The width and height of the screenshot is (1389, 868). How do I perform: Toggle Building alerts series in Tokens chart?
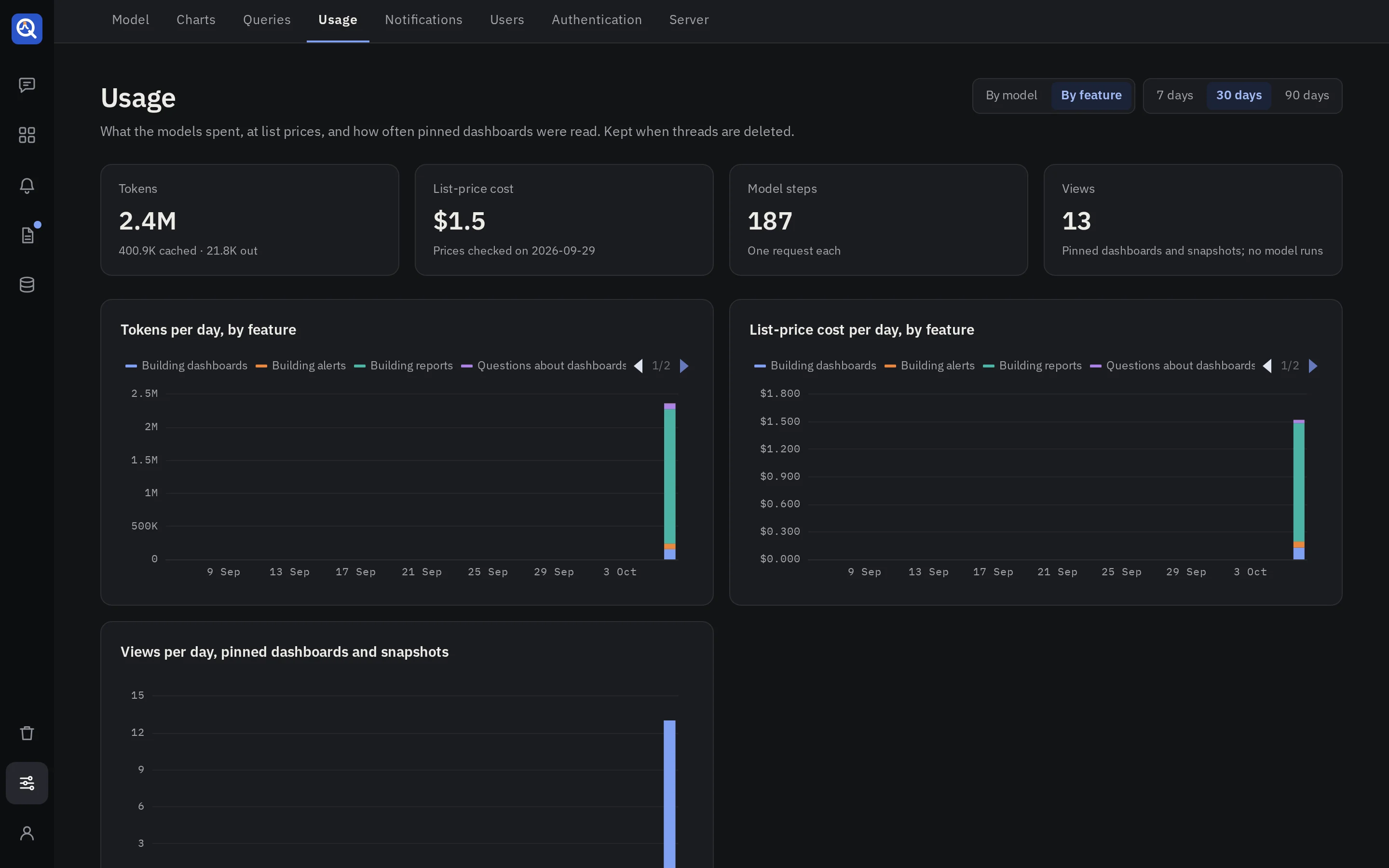click(x=301, y=366)
